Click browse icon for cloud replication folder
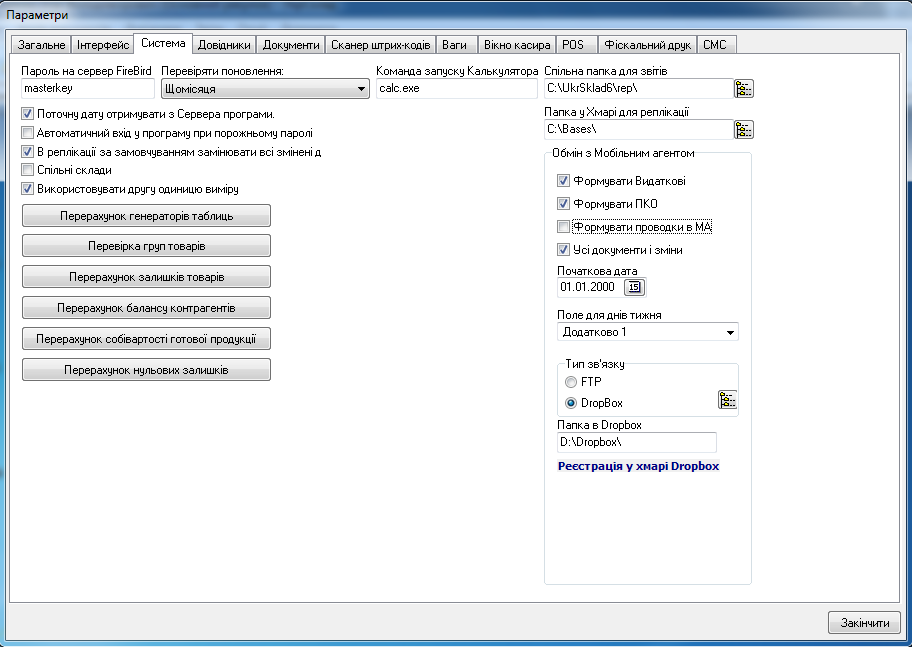 [x=743, y=130]
